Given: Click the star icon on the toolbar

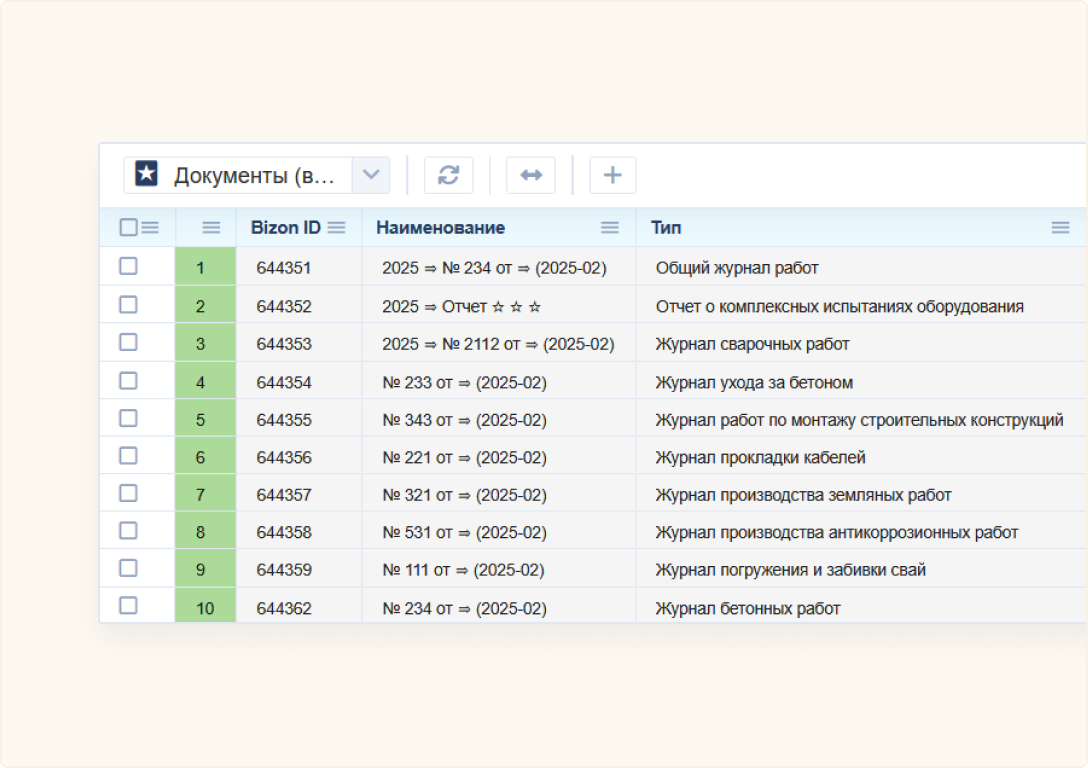Looking at the screenshot, I should (x=146, y=174).
